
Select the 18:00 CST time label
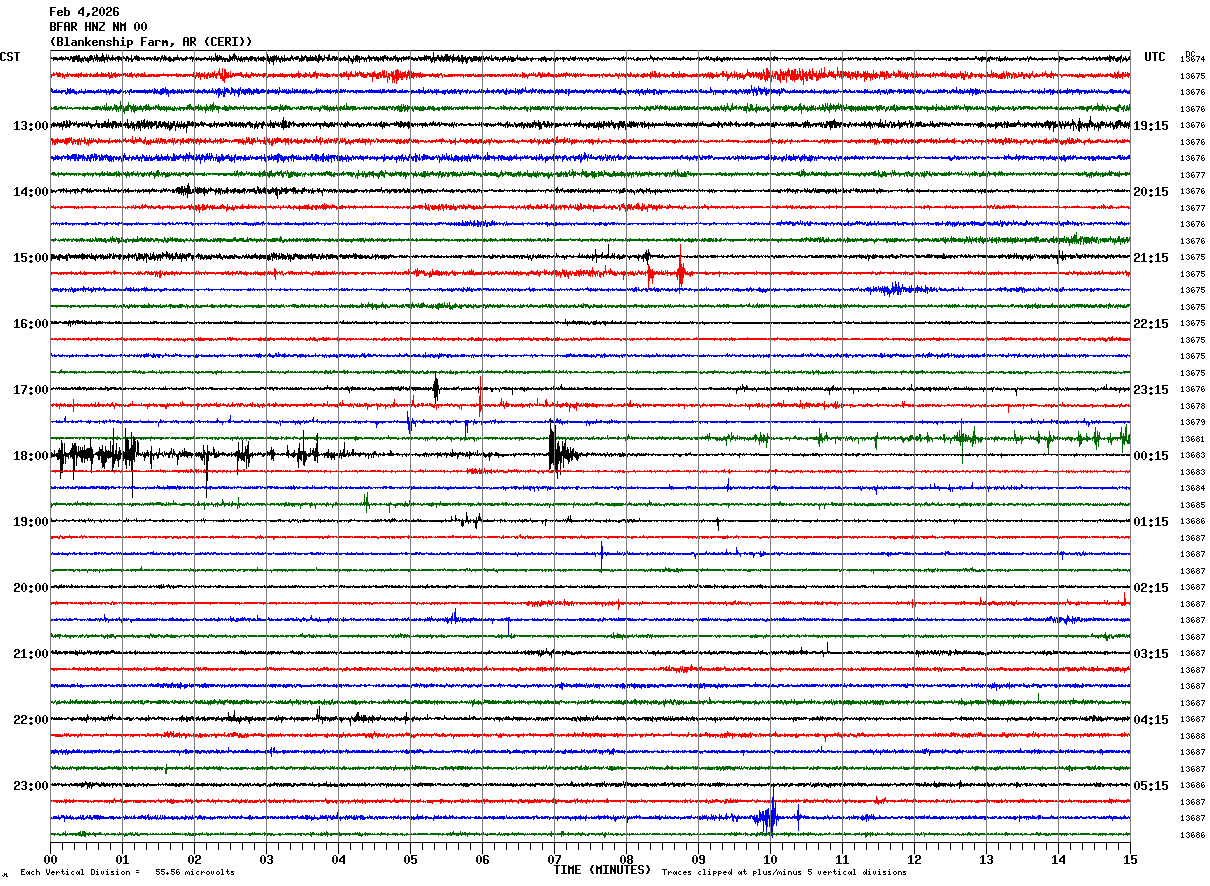click(31, 456)
